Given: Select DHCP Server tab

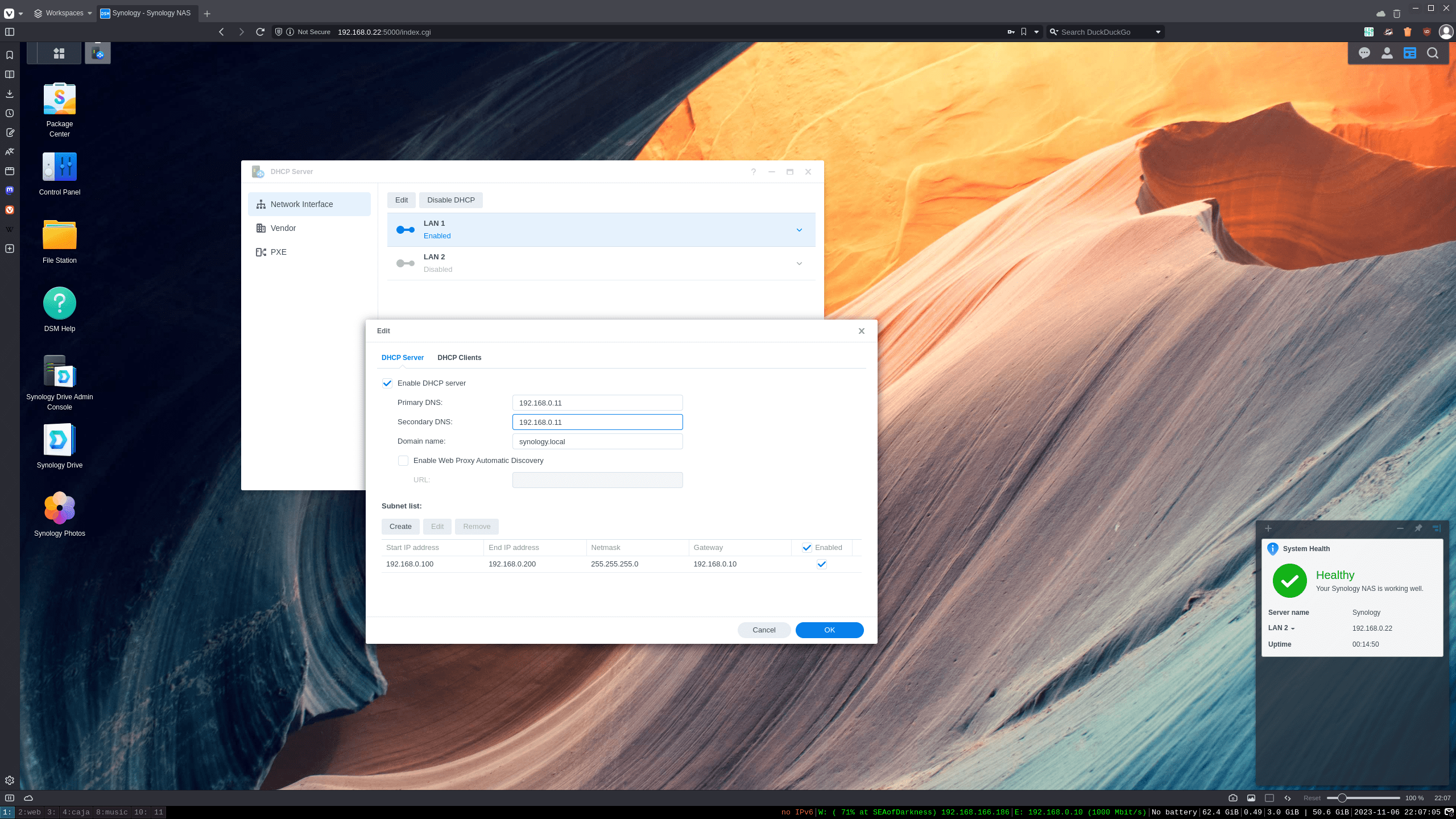Looking at the screenshot, I should point(402,357).
